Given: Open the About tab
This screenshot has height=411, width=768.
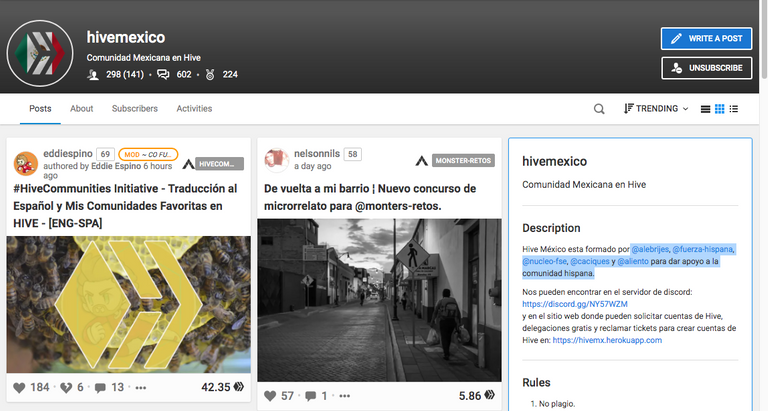Looking at the screenshot, I should point(81,109).
